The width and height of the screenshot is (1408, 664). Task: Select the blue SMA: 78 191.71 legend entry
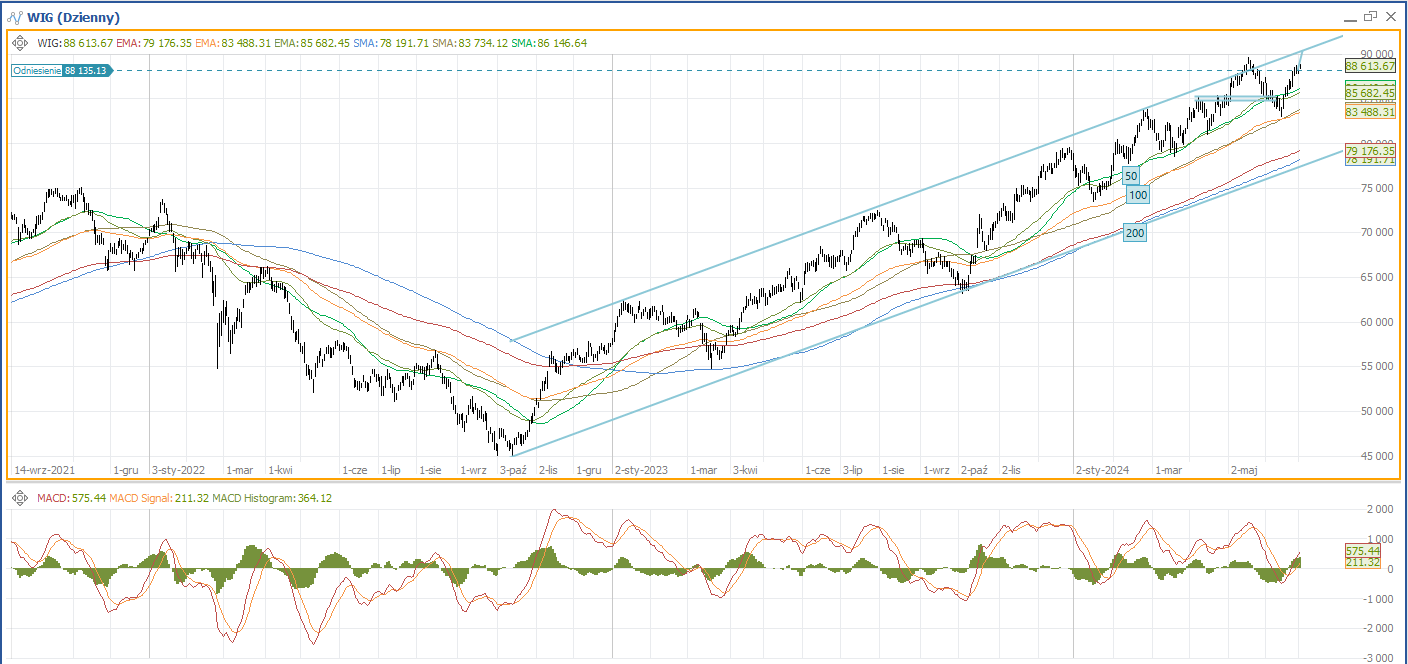(x=391, y=43)
